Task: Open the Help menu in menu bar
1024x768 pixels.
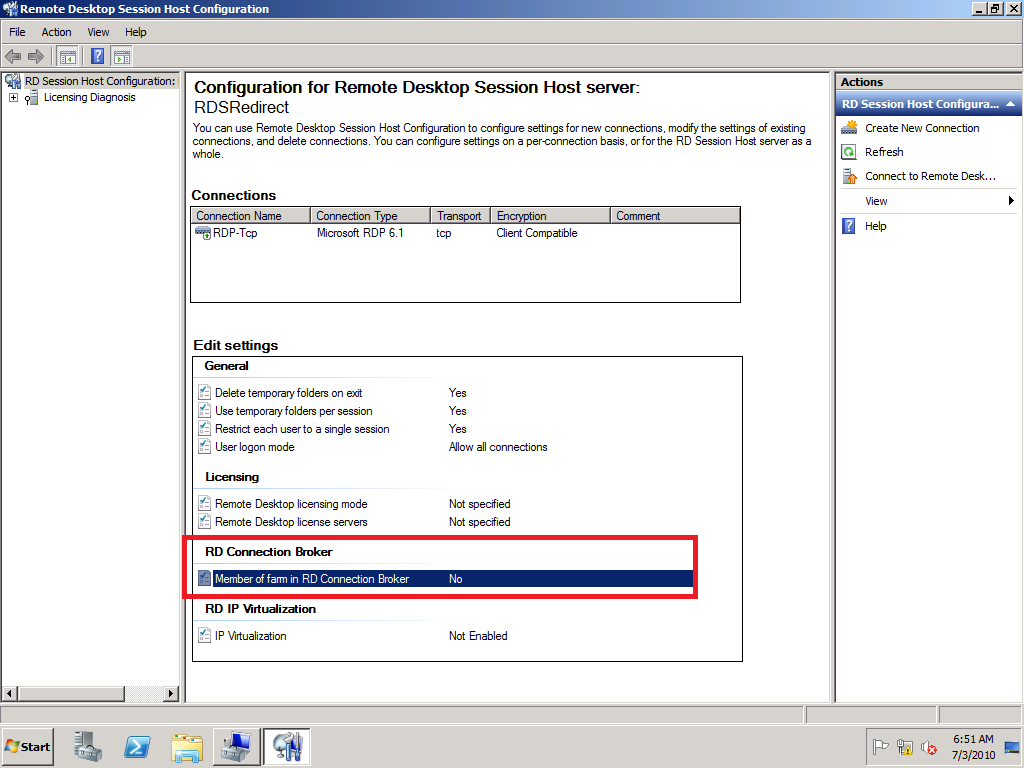Action: point(136,32)
